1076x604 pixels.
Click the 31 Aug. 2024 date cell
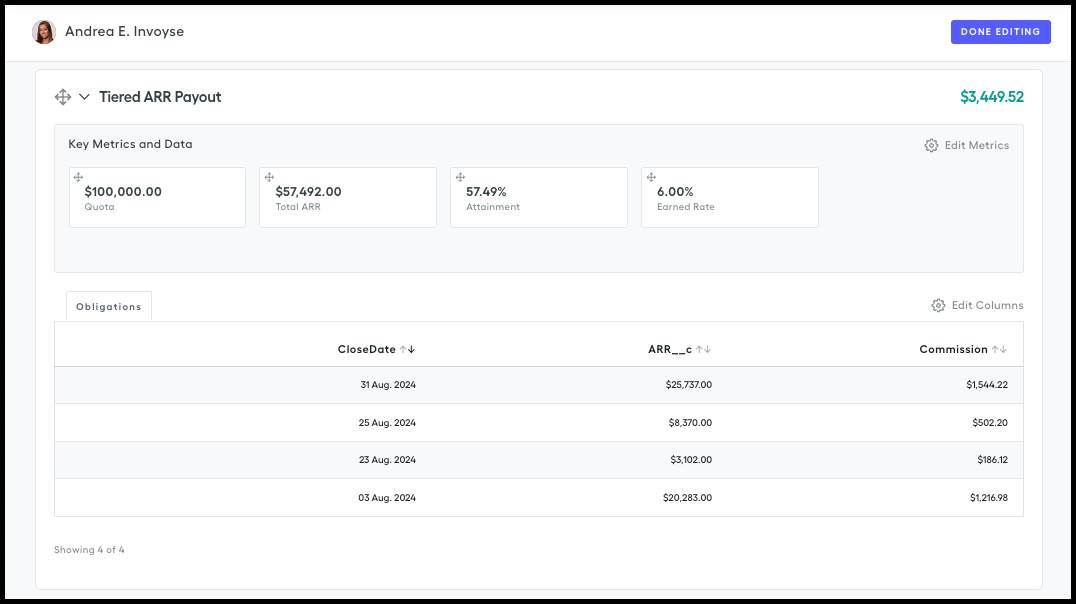[388, 385]
